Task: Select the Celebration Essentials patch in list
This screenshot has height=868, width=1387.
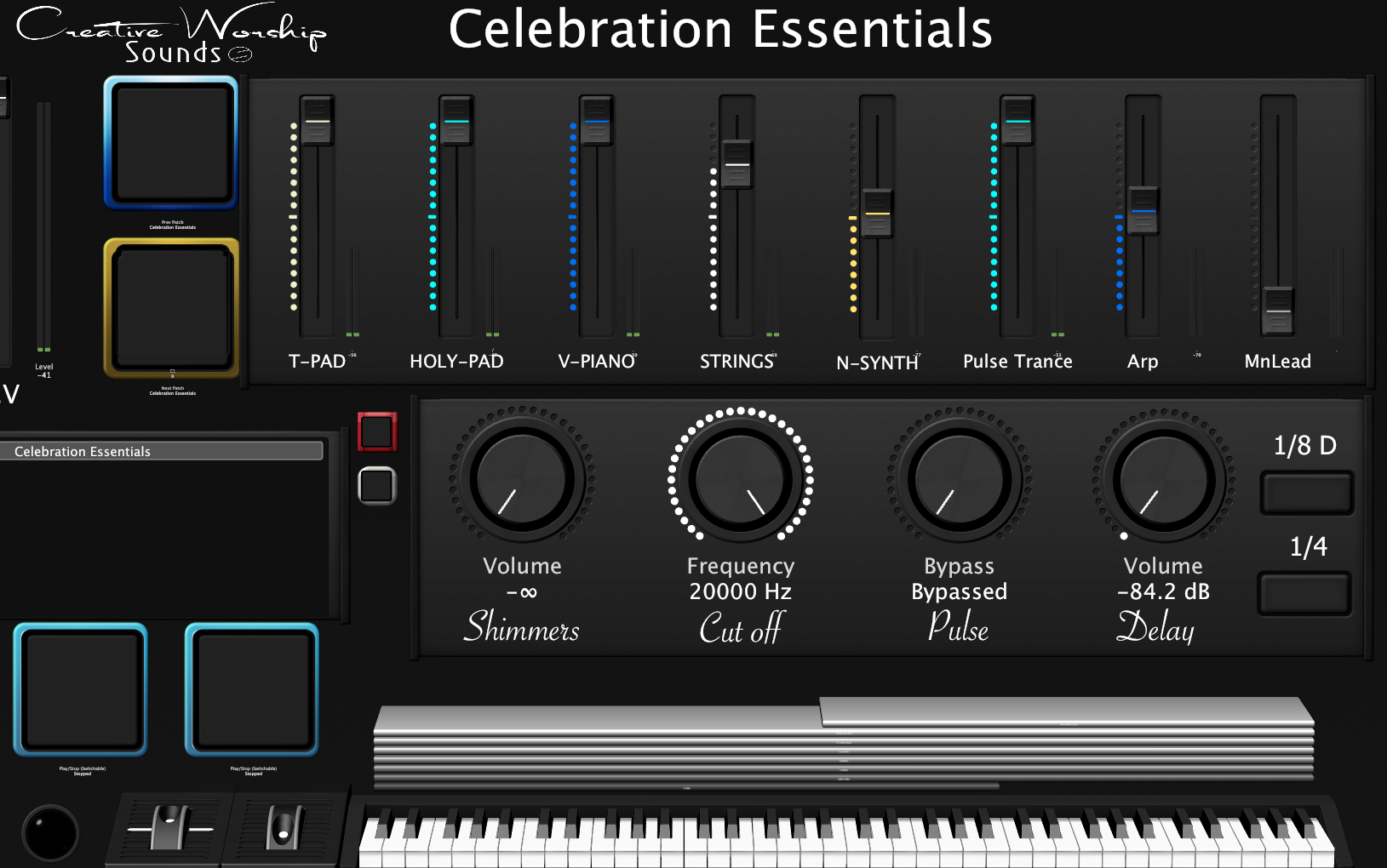Action: (x=162, y=451)
